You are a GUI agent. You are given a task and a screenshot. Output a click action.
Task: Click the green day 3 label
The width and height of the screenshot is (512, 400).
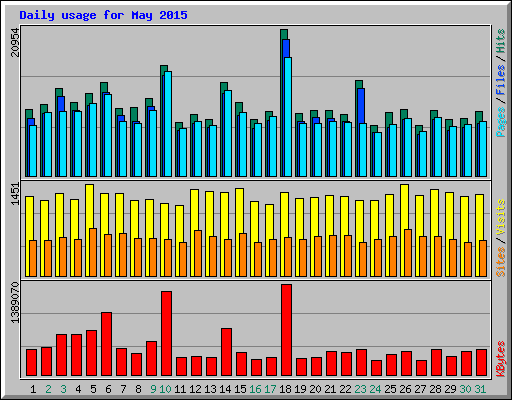coord(63,389)
